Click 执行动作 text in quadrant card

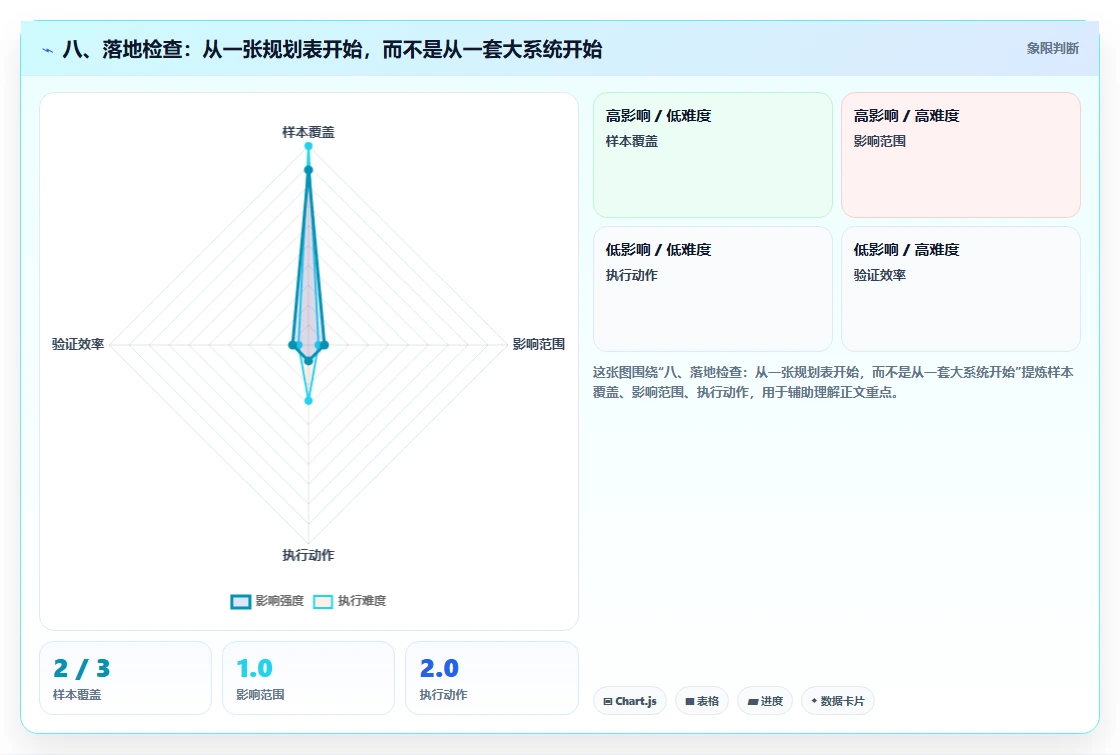tap(631, 275)
